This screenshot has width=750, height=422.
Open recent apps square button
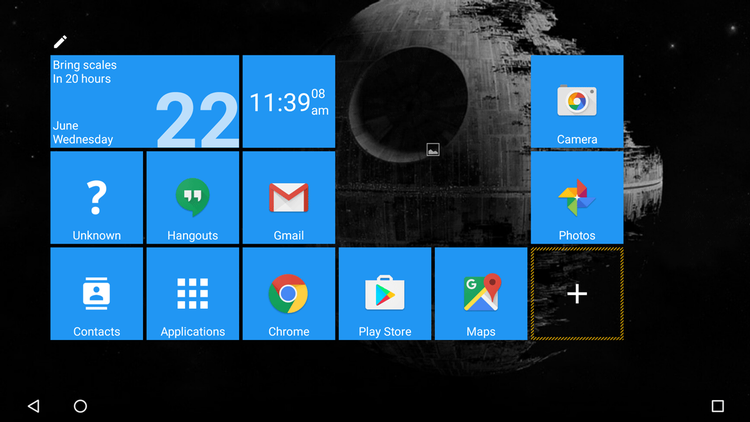[x=717, y=406]
